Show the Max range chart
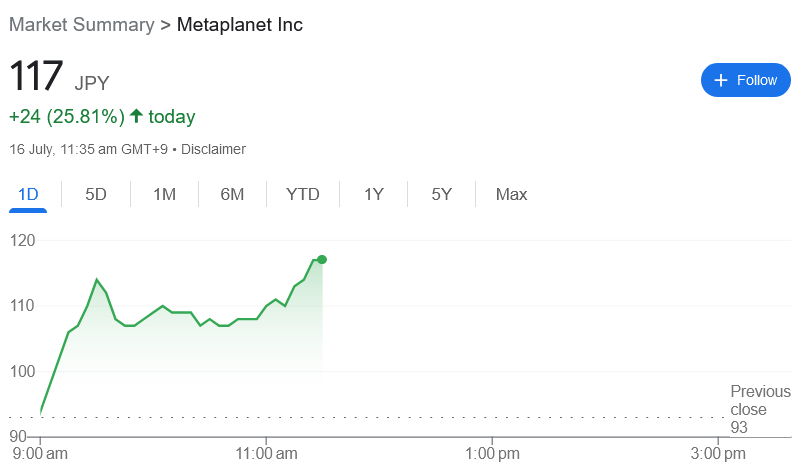This screenshot has width=802, height=474. click(x=511, y=194)
